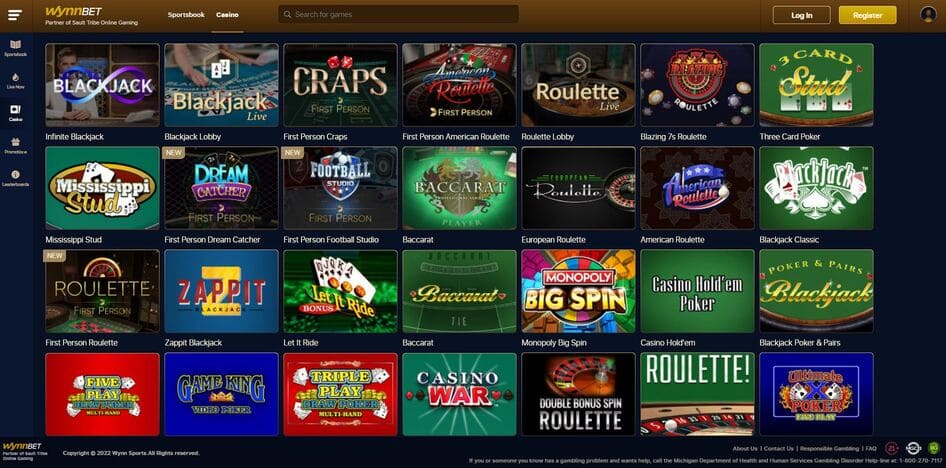Select the Casino War game tile

(459, 394)
